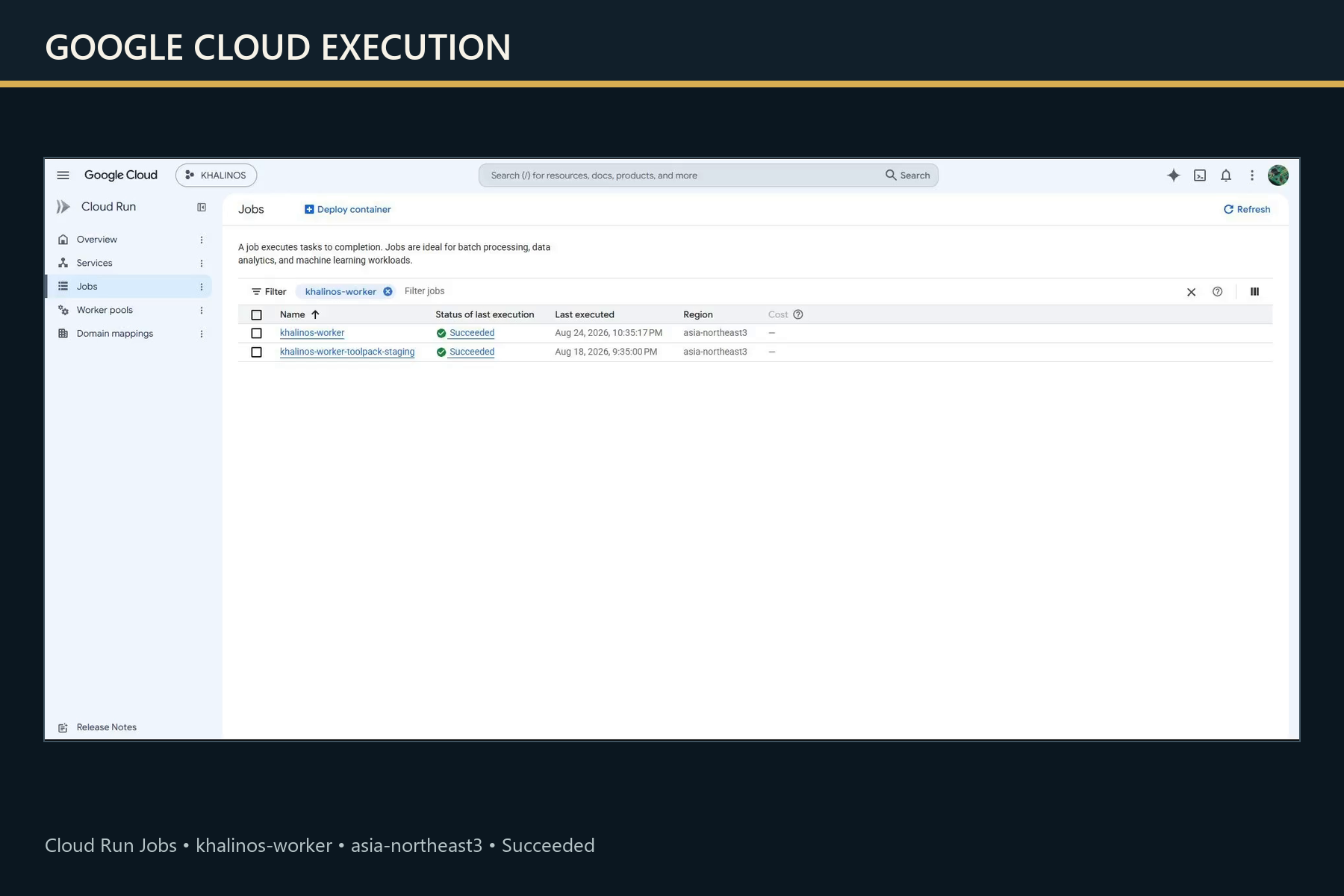Expand Worker pools three-dot options
1344x896 pixels.
coord(201,311)
